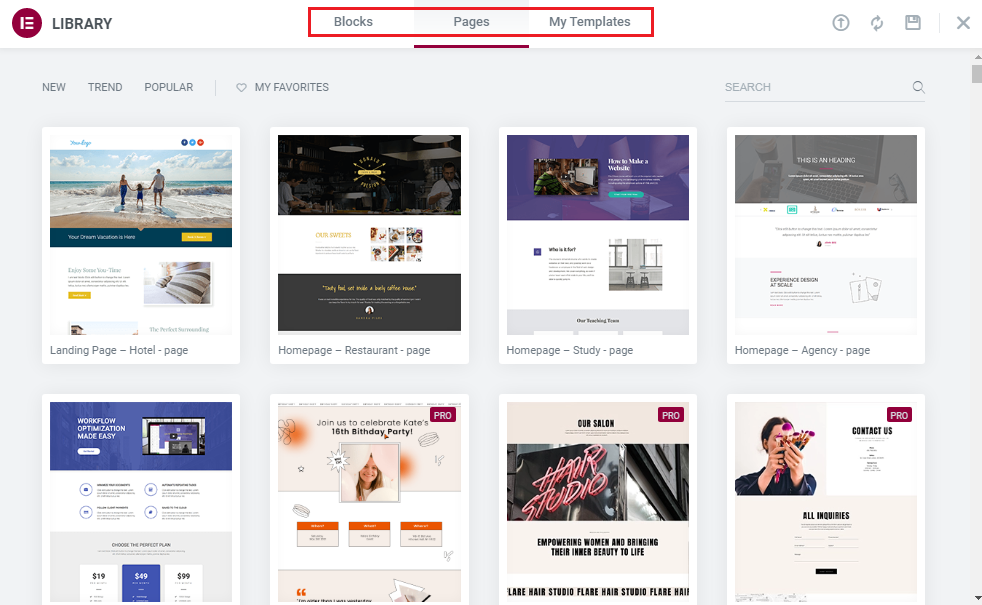Filter templates by POPULAR
Screen dimensions: 982x605
168,87
